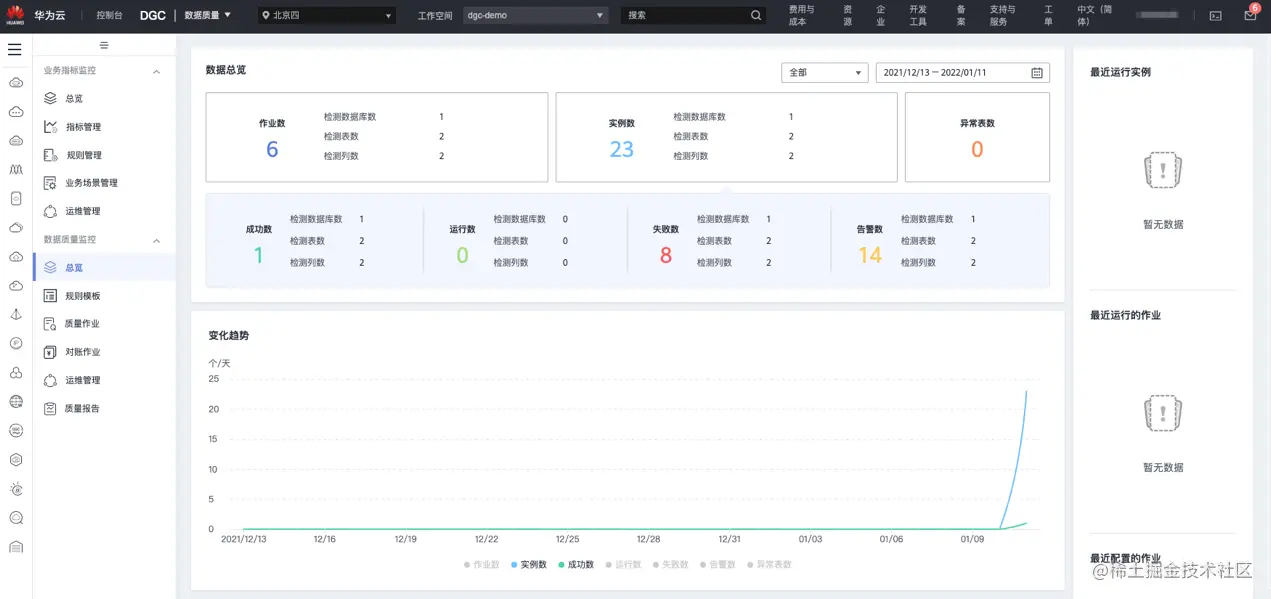This screenshot has height=599, width=1271.
Task: Open 规则管理 via its icon
Action: (50, 155)
